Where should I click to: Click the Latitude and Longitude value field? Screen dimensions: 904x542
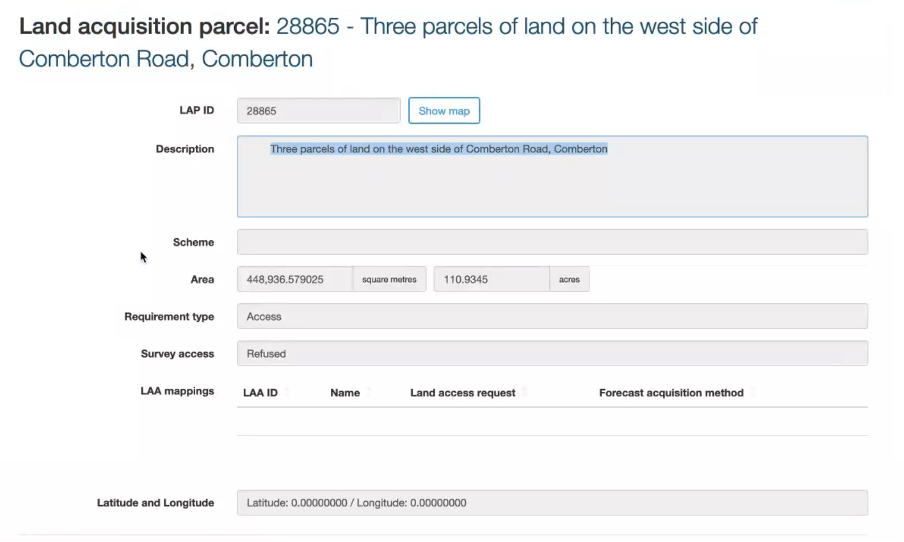552,503
